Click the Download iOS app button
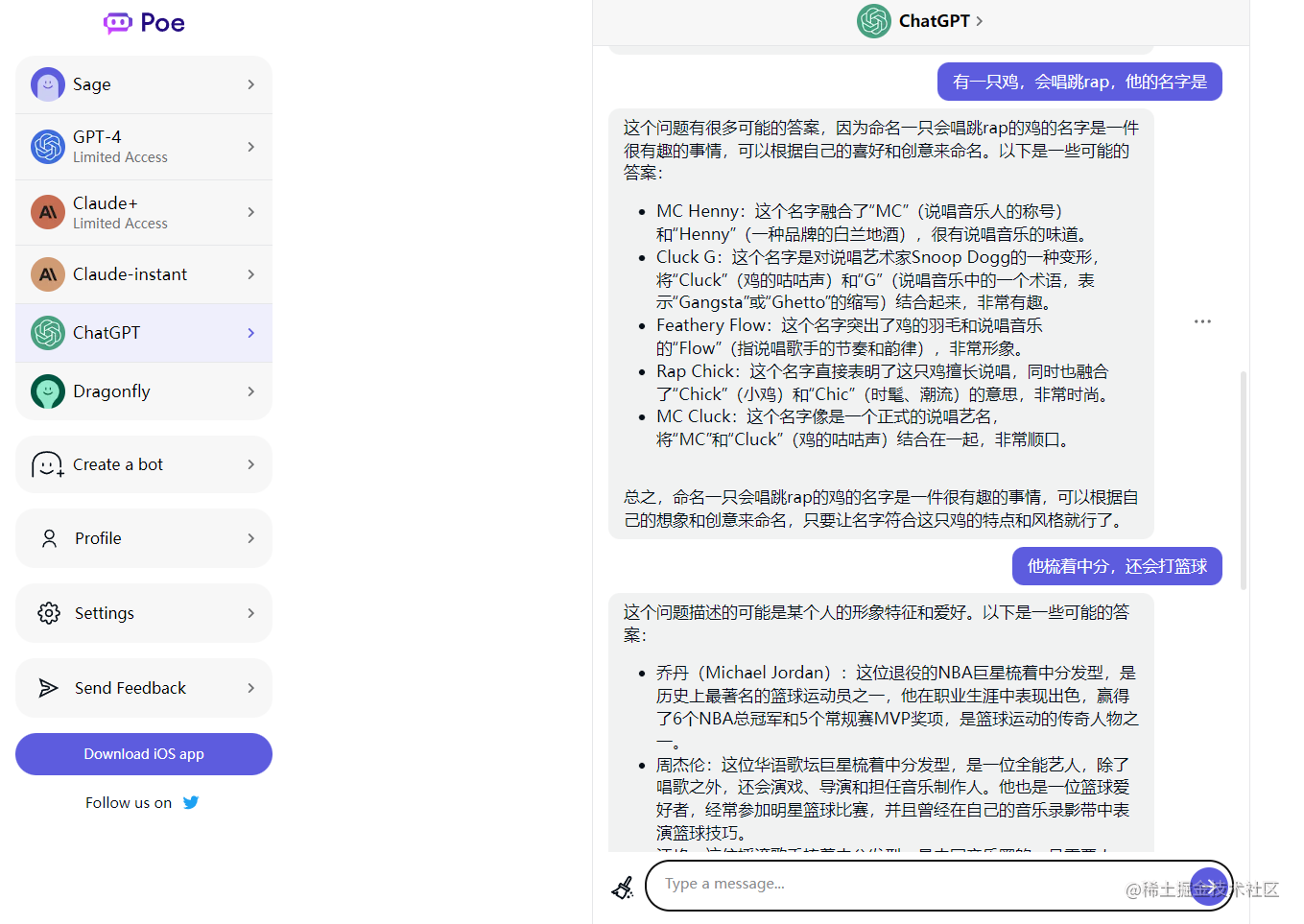This screenshot has height=924, width=1304. click(x=144, y=754)
